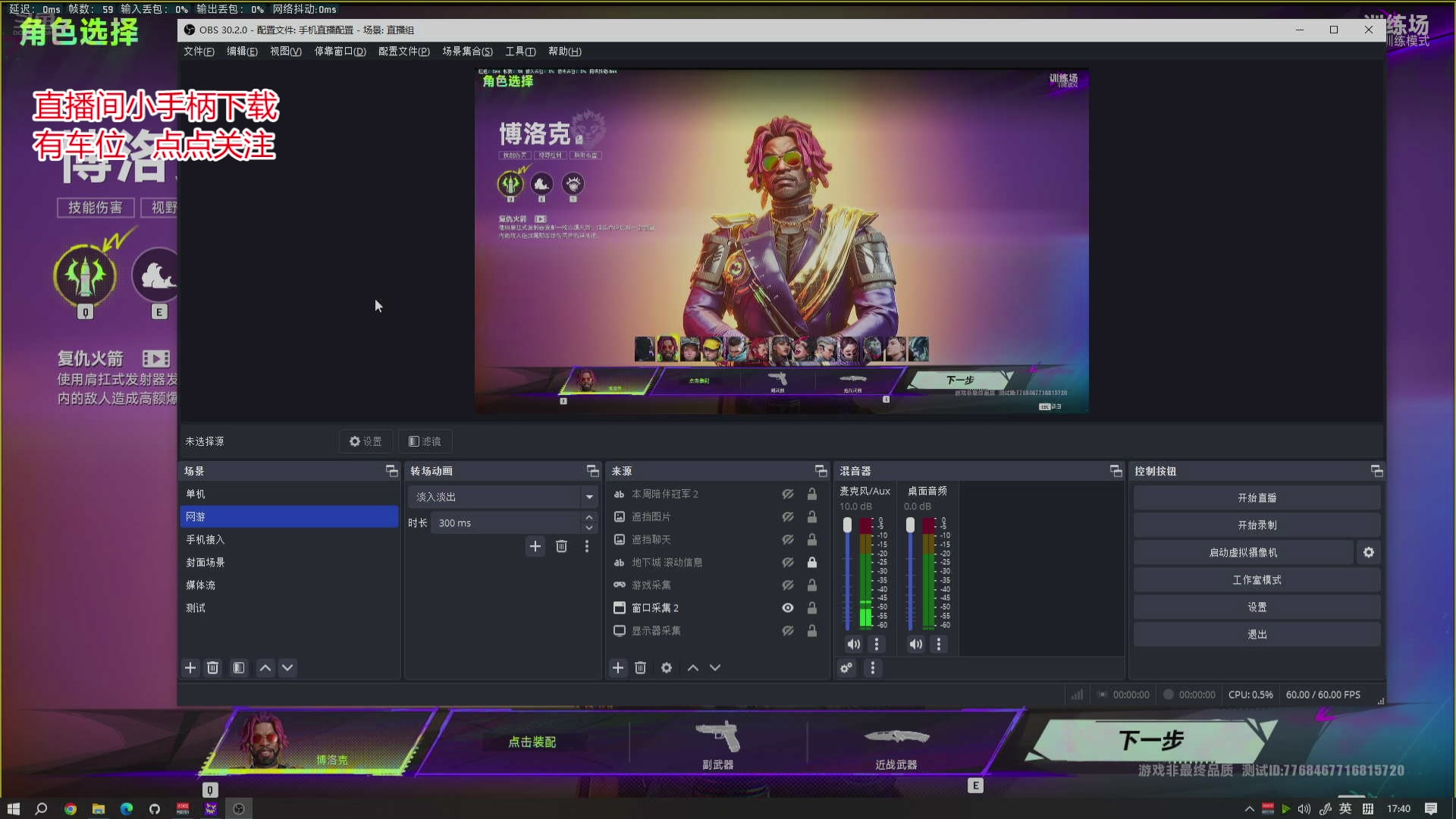Undock the 来源 panel
This screenshot has height=819, width=1456.
pos(821,472)
